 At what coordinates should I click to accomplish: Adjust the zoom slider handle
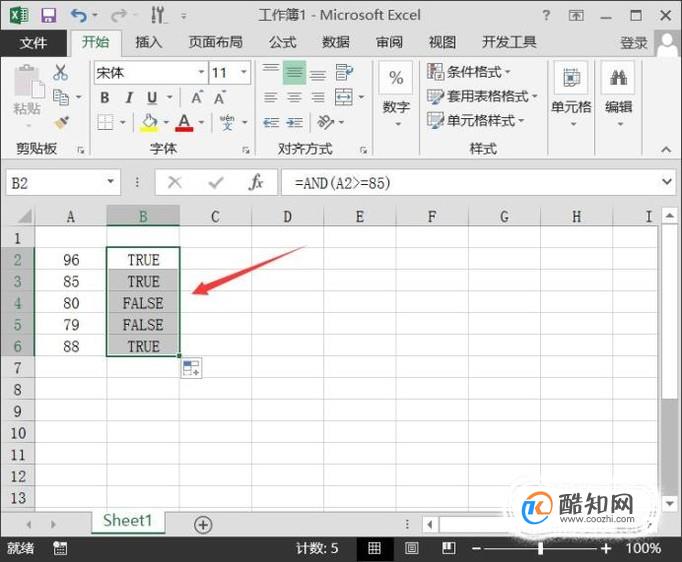[x=540, y=549]
